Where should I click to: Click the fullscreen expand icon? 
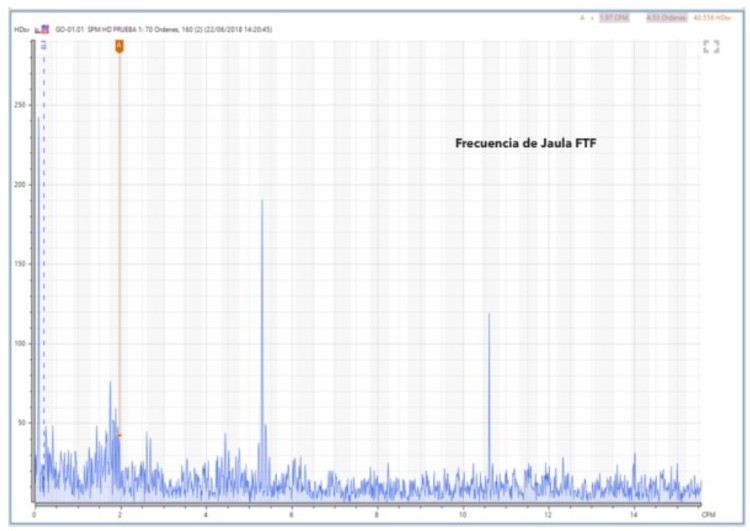pos(711,46)
